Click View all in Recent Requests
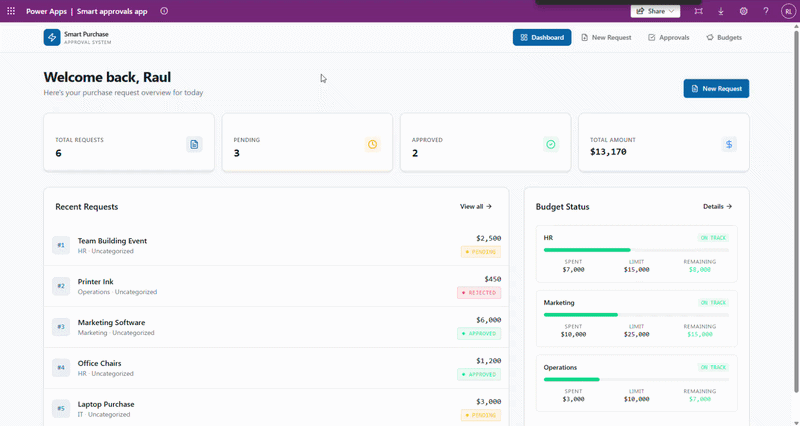The image size is (800, 426). (x=476, y=207)
